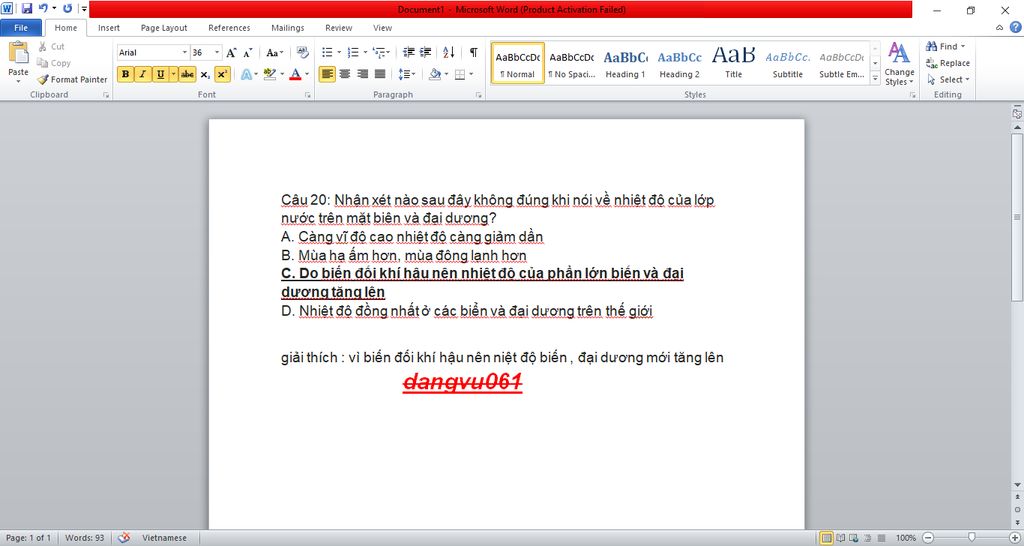The height and width of the screenshot is (546, 1024).
Task: Apply the paragraph shading color
Action: (434, 74)
